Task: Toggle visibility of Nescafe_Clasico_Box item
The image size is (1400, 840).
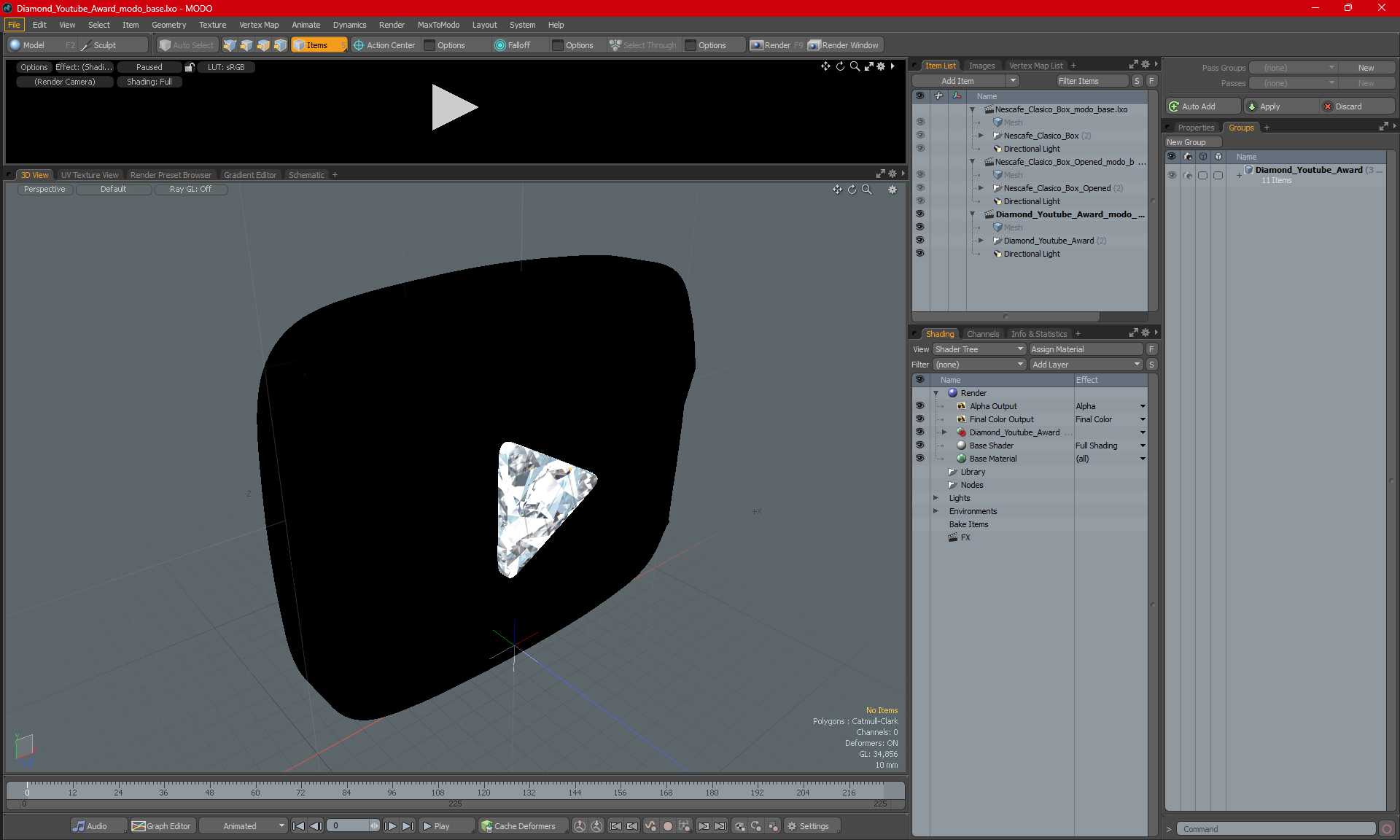Action: click(919, 136)
